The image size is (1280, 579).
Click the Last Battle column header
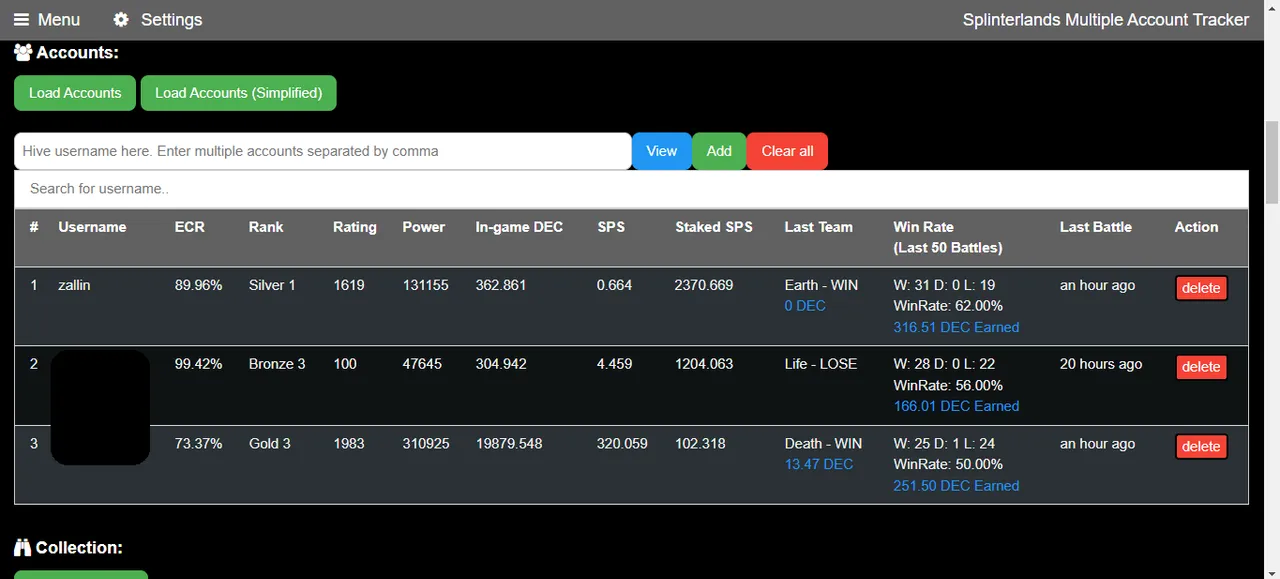tap(1095, 227)
